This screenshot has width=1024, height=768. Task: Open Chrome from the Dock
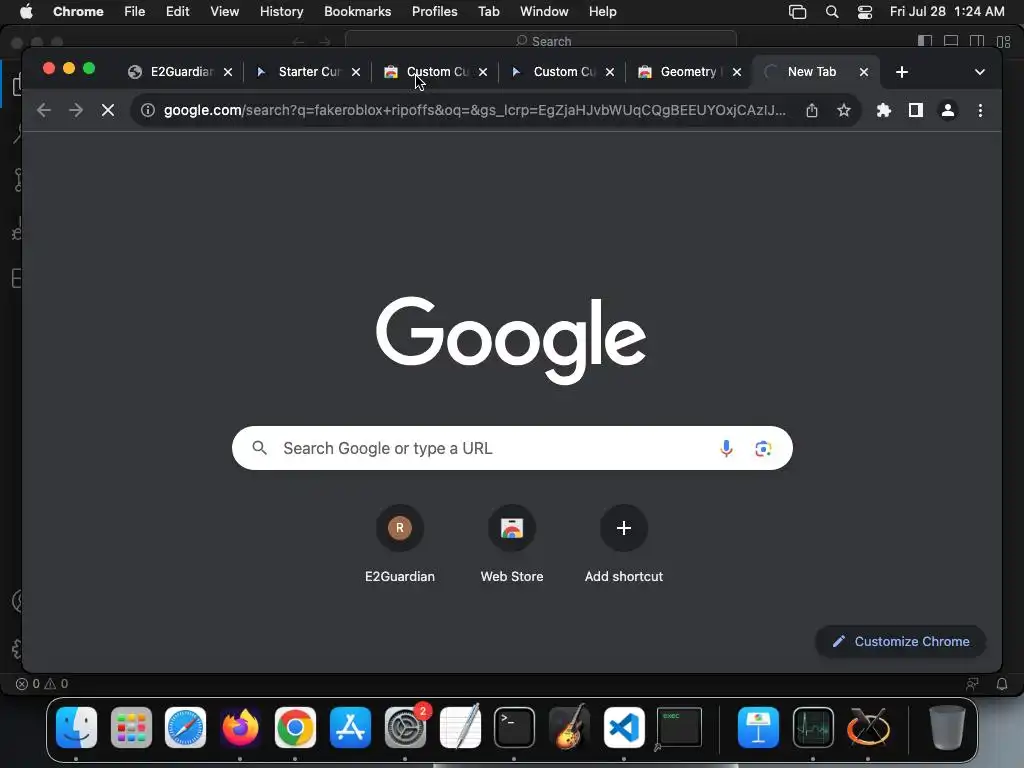(x=295, y=727)
